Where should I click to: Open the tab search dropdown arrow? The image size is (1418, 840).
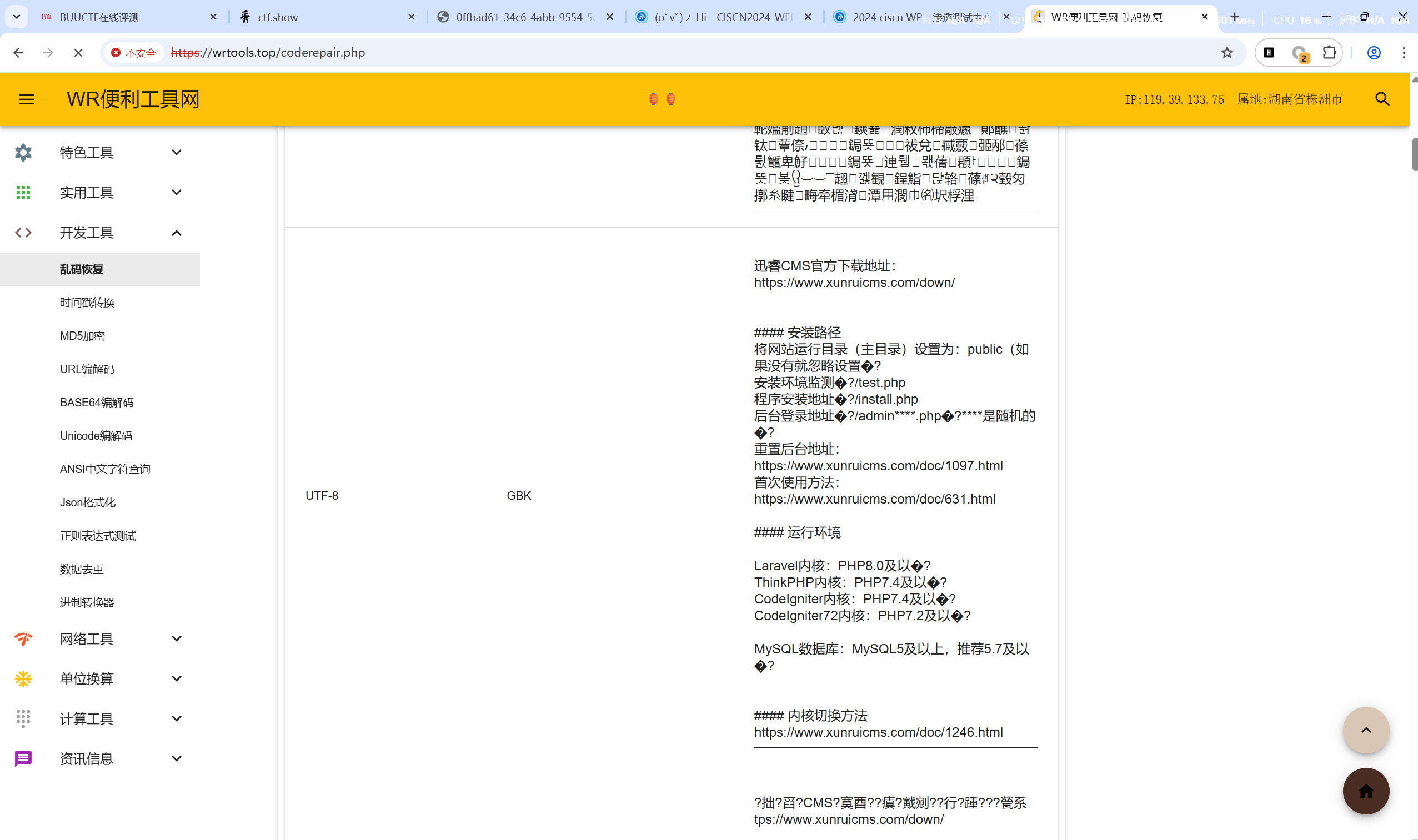[17, 17]
